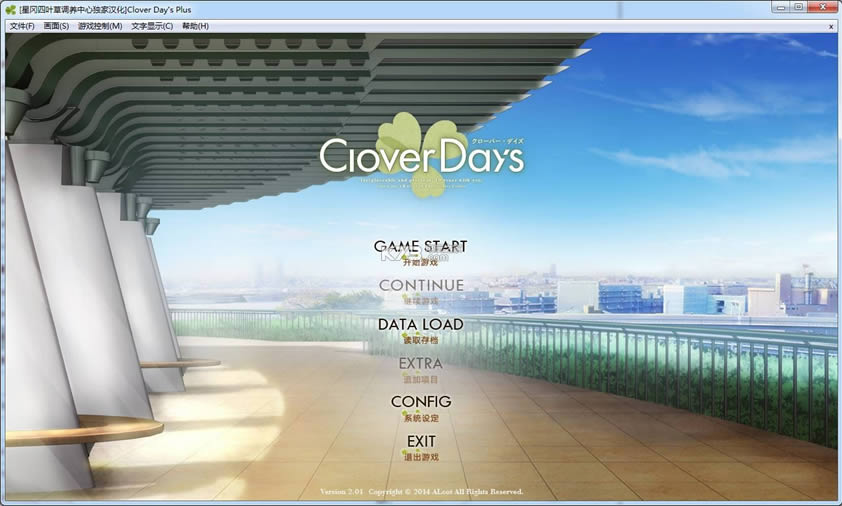842x506 pixels.
Task: Click the small x at menu bar right
Action: pos(831,26)
